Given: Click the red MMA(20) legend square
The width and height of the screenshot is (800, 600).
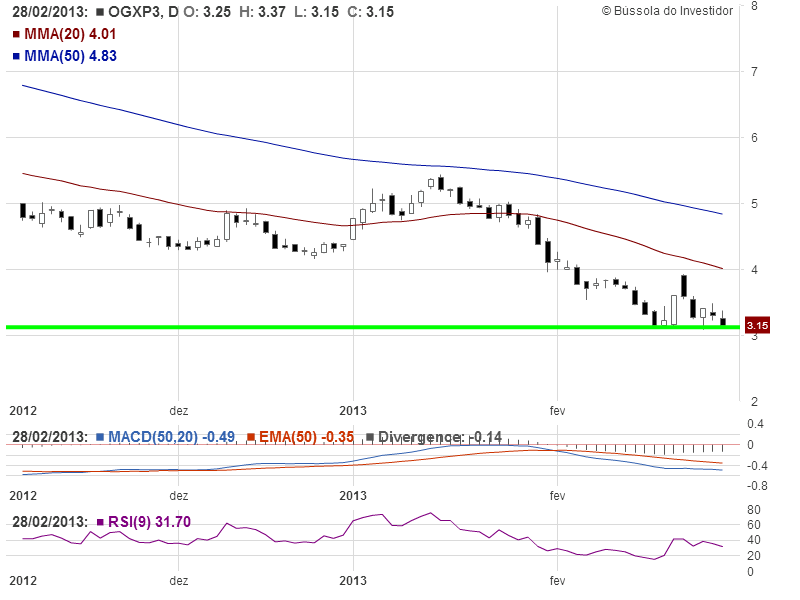Looking at the screenshot, I should [x=16, y=35].
